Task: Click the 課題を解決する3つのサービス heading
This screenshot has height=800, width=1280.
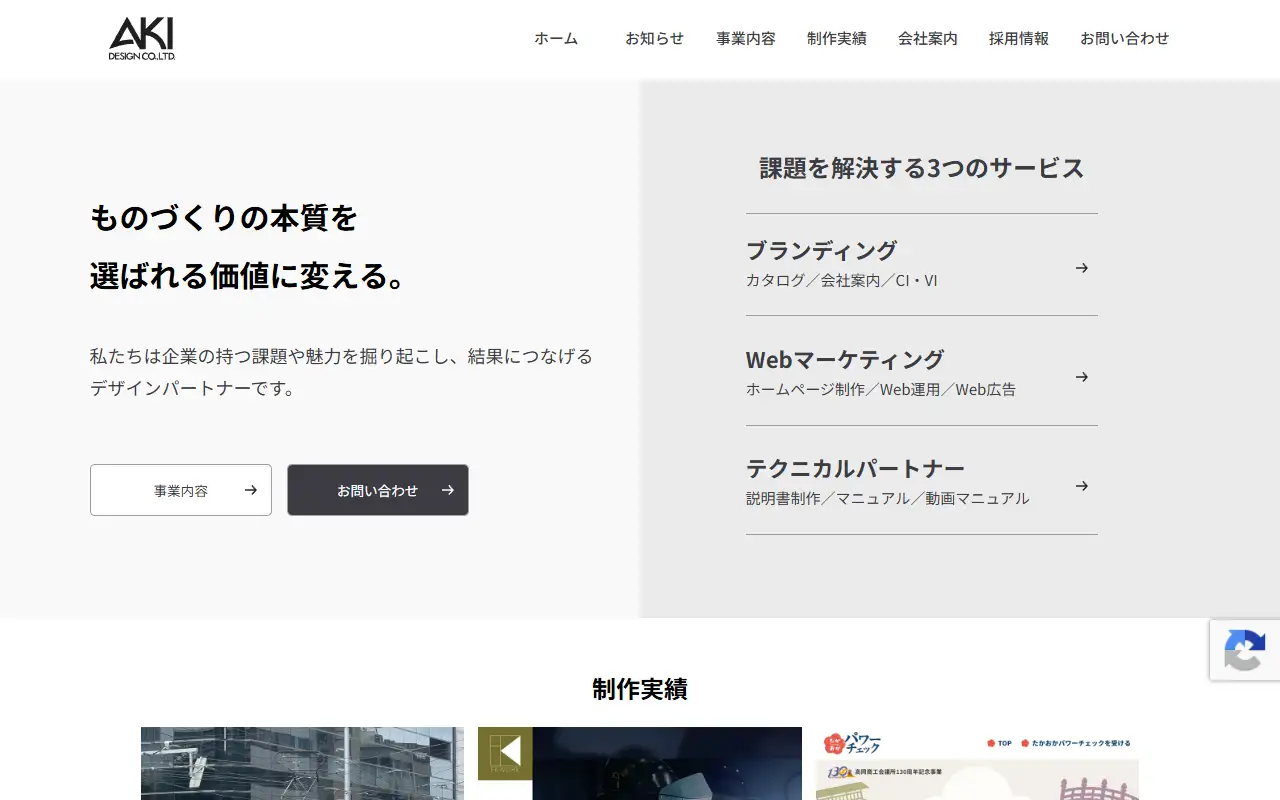Action: [922, 168]
